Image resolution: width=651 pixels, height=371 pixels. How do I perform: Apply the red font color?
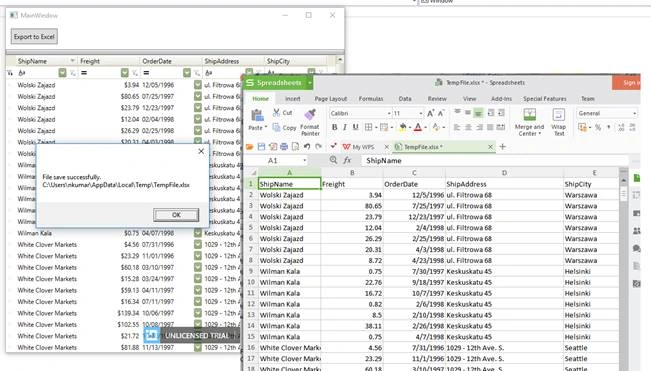[x=418, y=127]
